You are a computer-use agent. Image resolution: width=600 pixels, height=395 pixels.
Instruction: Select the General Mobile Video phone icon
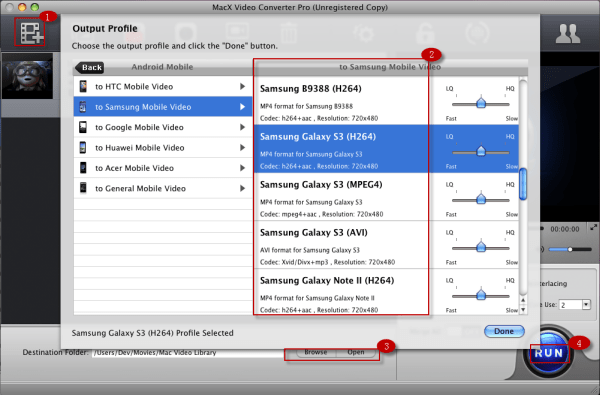point(83,188)
